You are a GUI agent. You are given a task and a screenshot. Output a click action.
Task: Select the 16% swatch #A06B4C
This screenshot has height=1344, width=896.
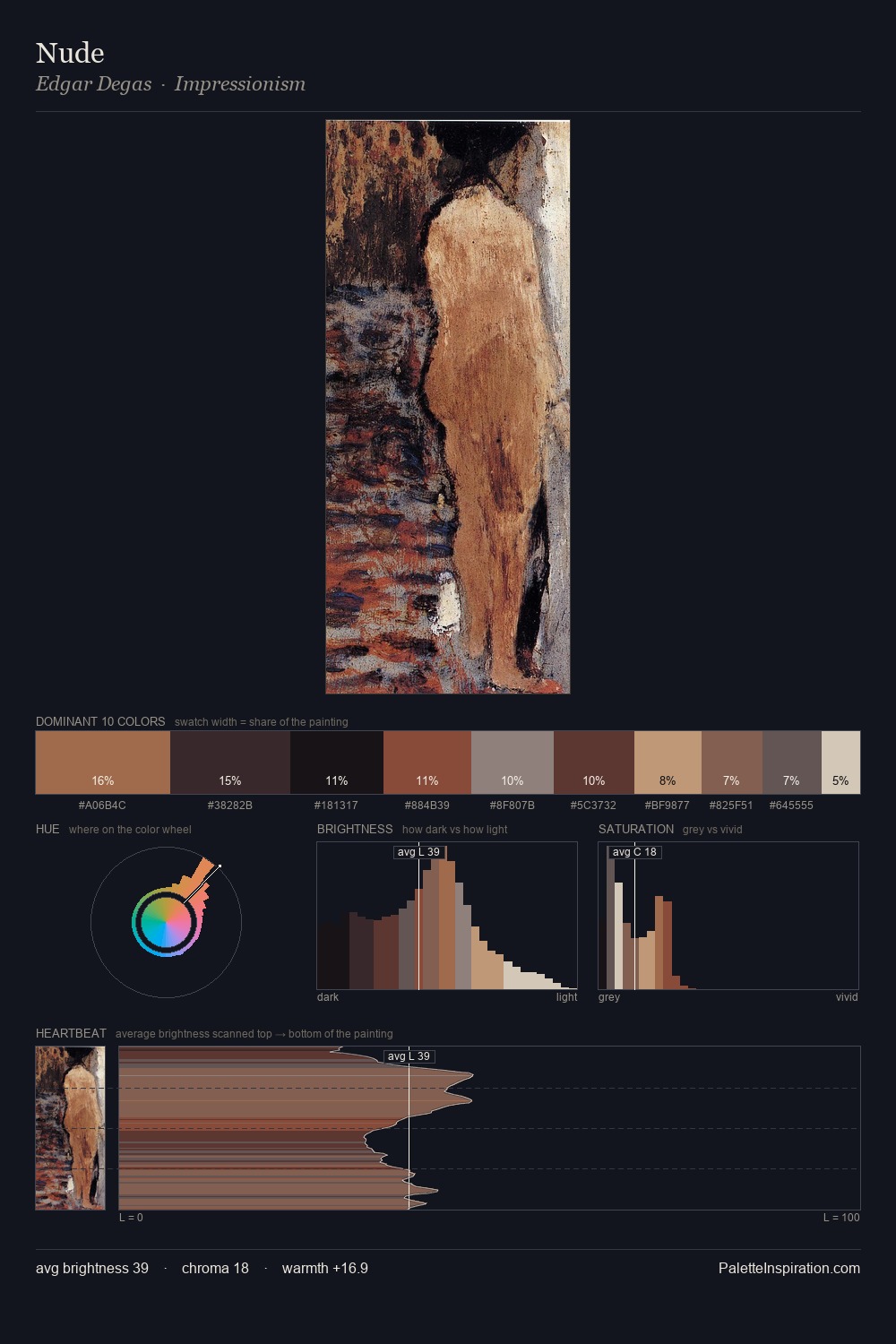pos(103,762)
